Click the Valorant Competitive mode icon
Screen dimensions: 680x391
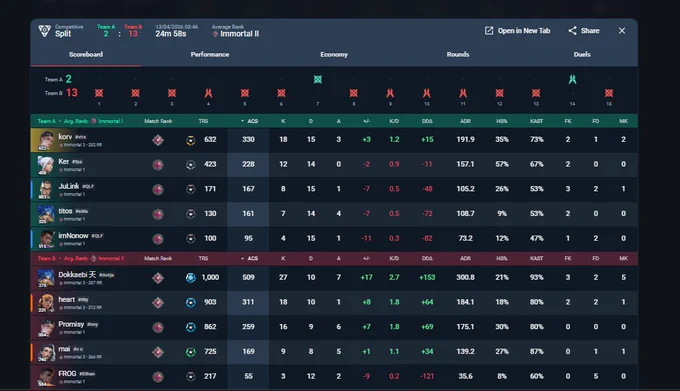44,31
